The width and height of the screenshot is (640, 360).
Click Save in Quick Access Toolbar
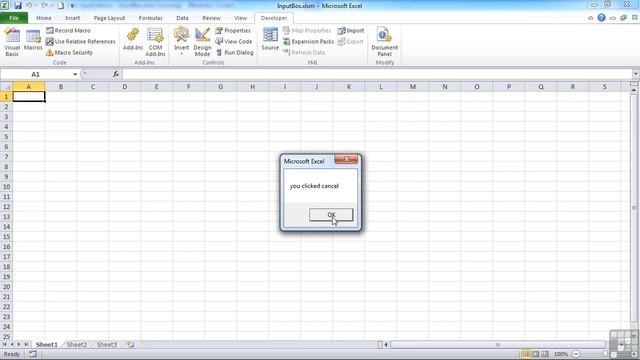coord(18,6)
